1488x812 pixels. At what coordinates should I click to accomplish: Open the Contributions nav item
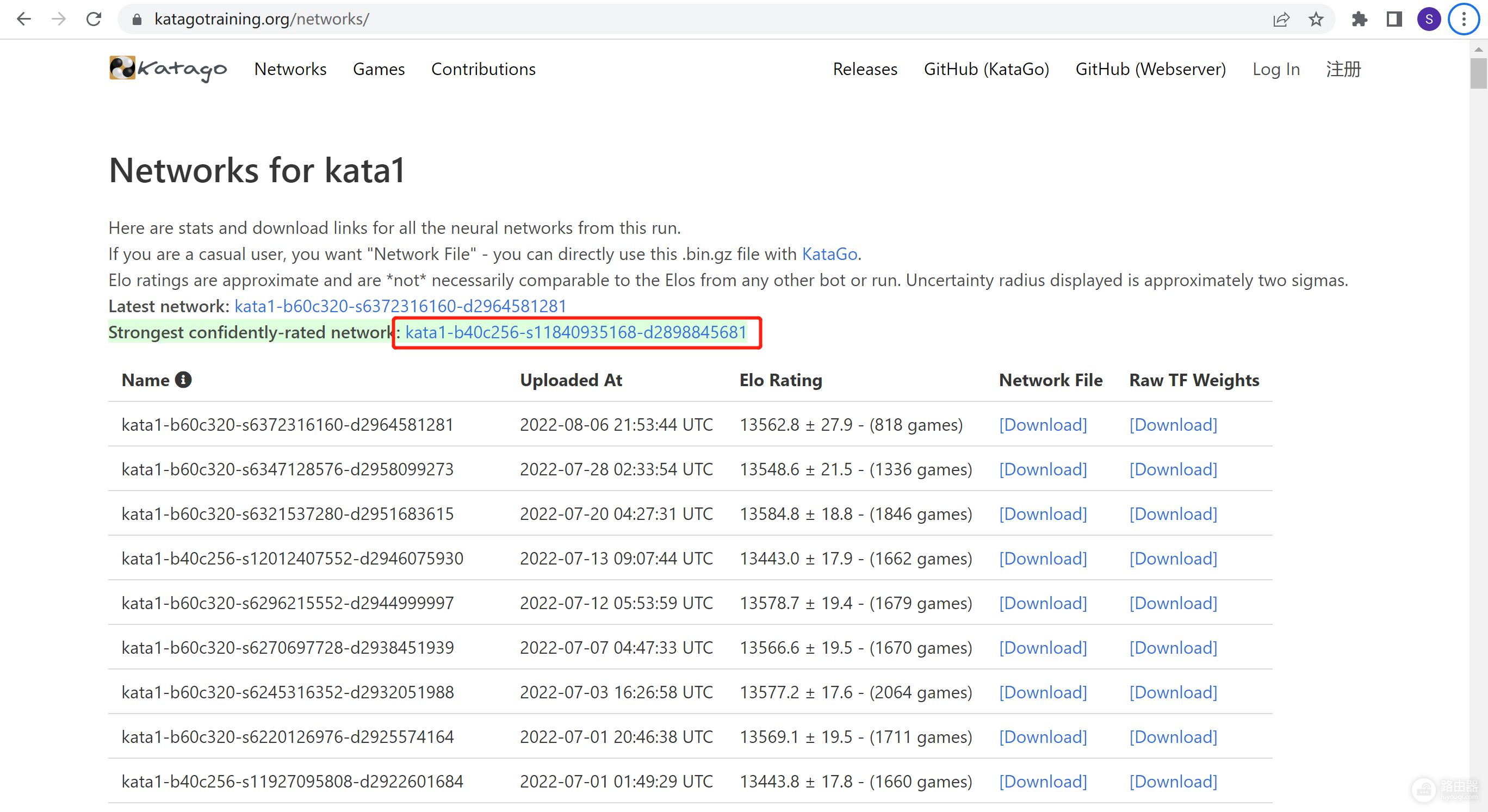(x=483, y=69)
